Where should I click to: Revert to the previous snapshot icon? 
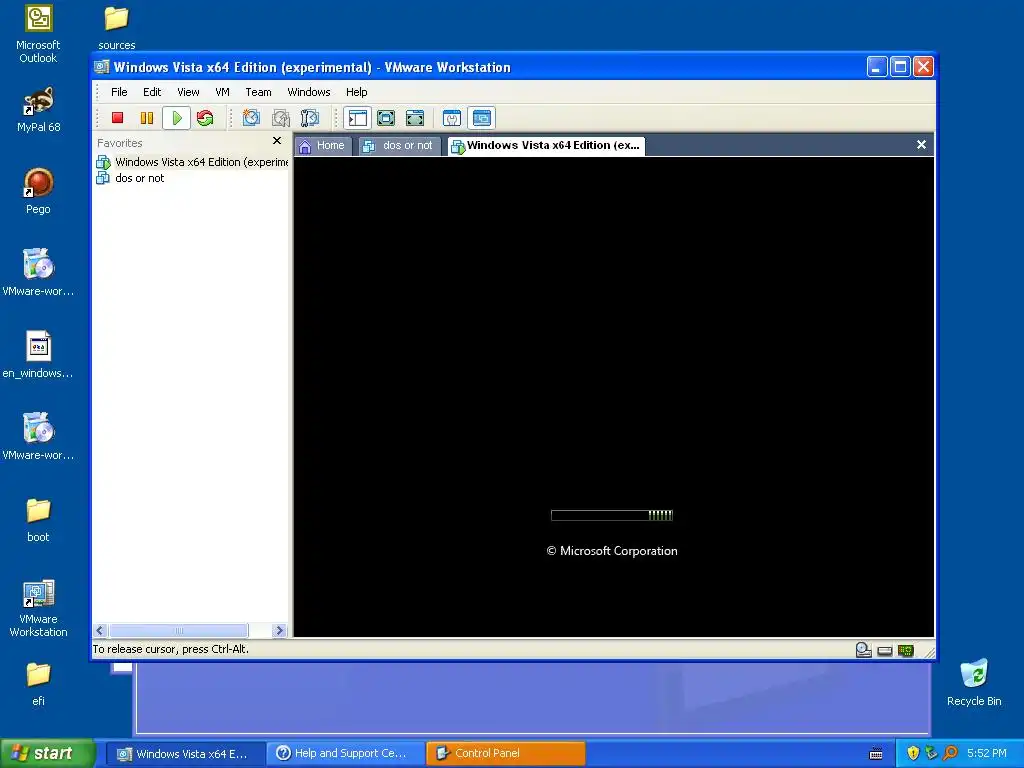pos(281,118)
